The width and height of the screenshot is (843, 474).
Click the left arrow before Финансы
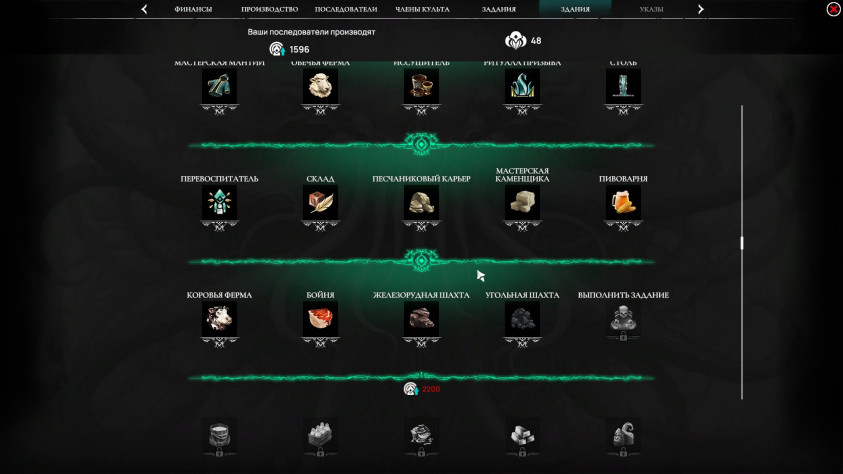click(144, 9)
